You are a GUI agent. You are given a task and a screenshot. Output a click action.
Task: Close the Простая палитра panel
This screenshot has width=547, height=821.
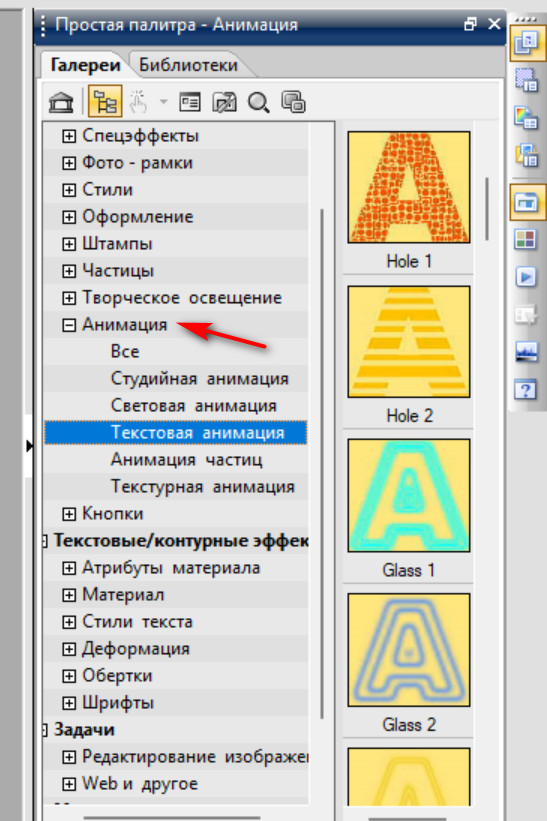(x=494, y=24)
